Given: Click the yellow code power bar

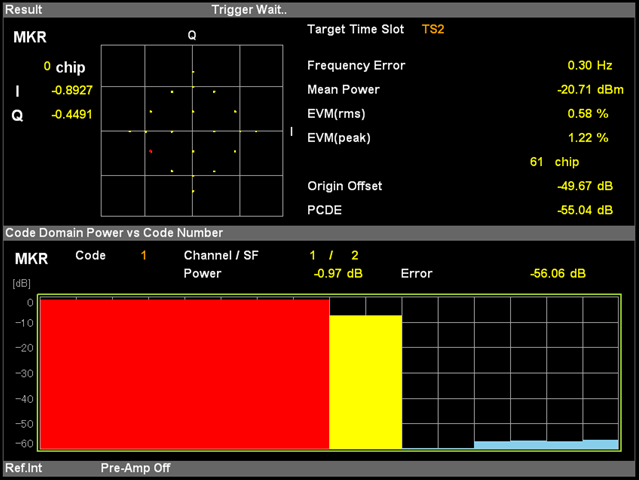Looking at the screenshot, I should point(366,382).
